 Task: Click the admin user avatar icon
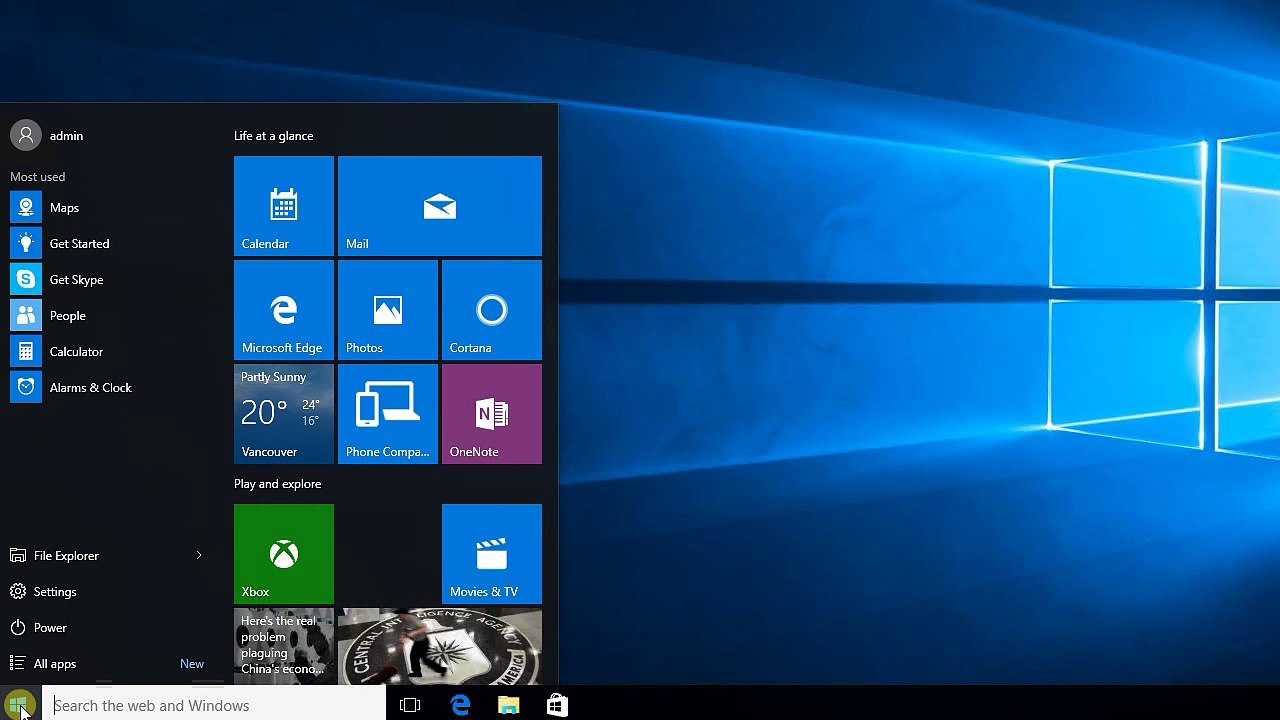point(26,136)
